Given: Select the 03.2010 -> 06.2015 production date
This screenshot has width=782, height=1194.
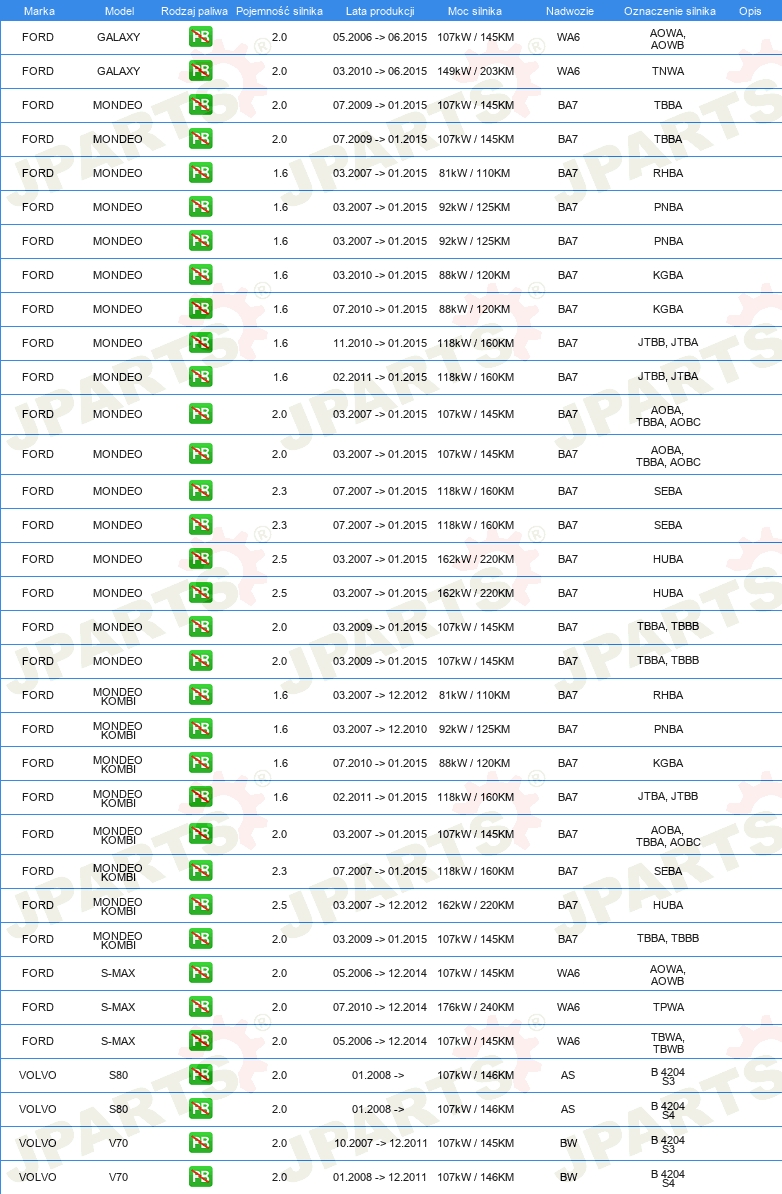Looking at the screenshot, I should (x=380, y=71).
